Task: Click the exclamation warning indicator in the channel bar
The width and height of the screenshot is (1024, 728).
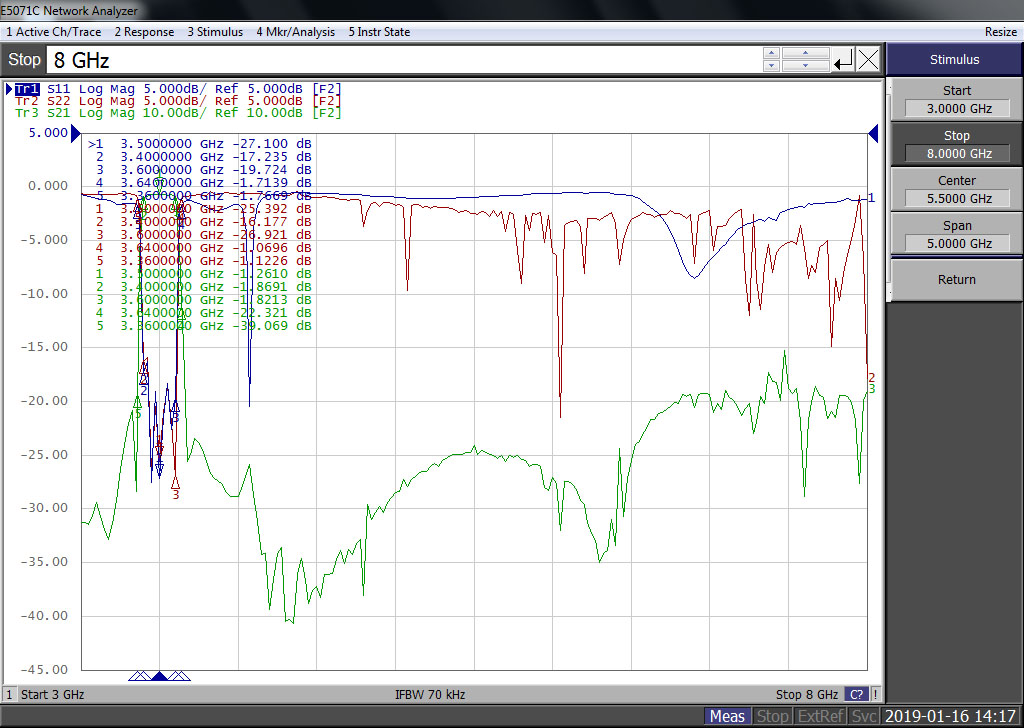Action: click(875, 694)
